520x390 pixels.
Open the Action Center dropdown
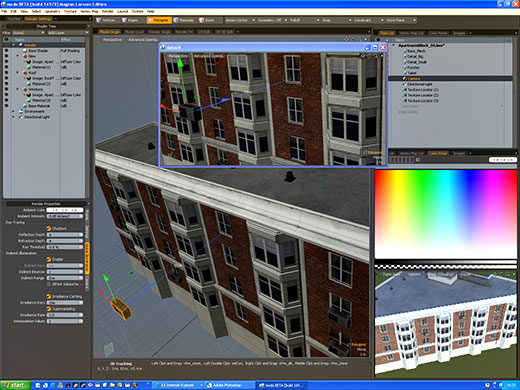pos(240,20)
